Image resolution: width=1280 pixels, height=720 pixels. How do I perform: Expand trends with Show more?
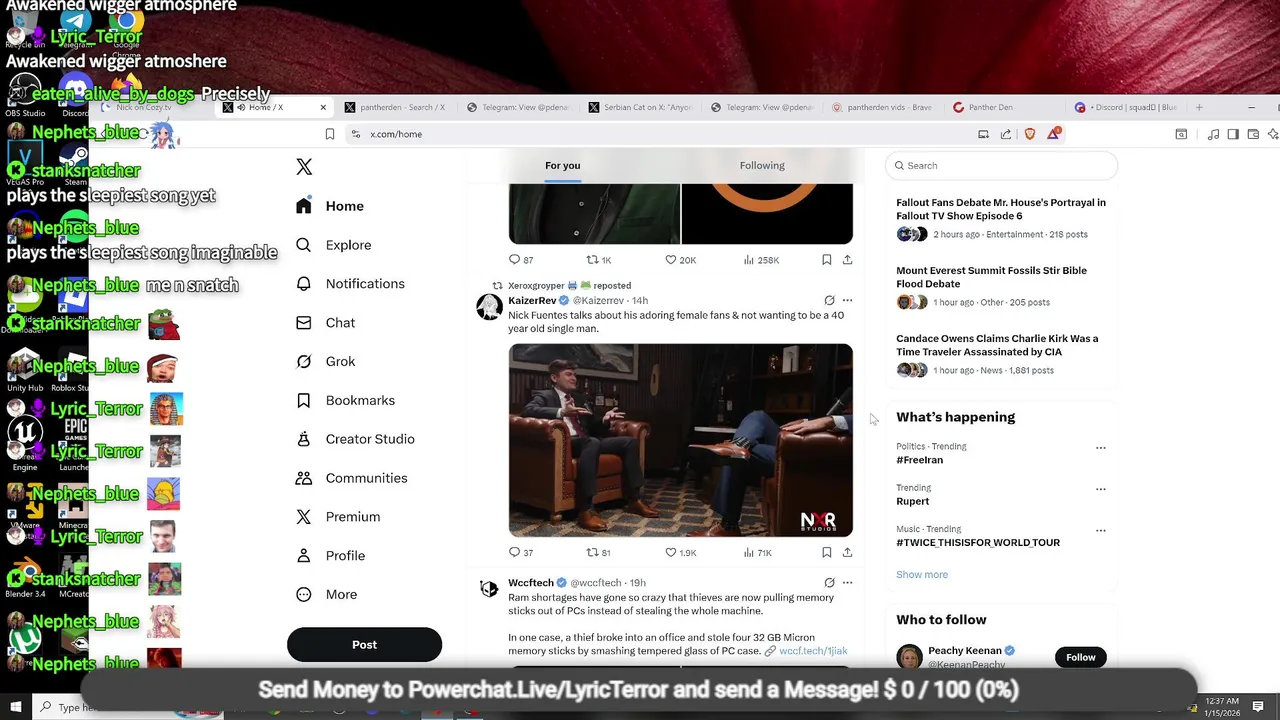click(922, 575)
